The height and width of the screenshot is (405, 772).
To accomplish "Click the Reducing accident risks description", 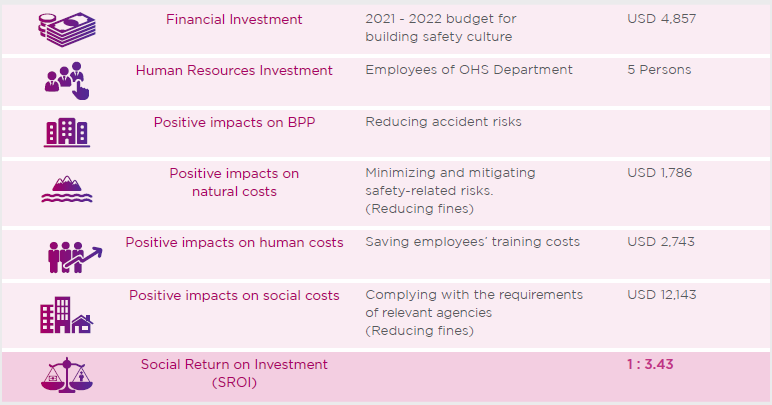I will pos(443,122).
